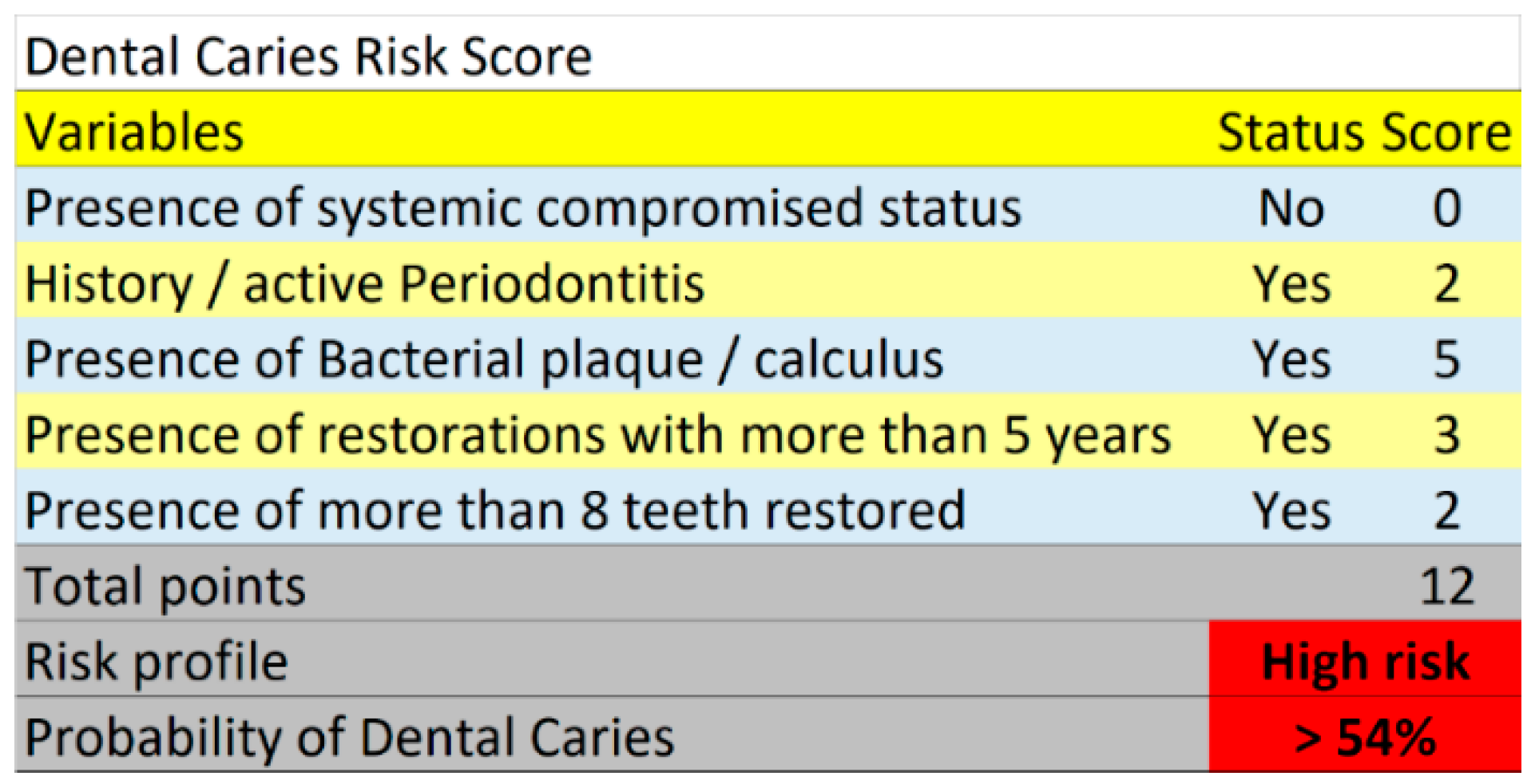Click the Risk profile label
The width and height of the screenshot is (1535, 784).
tap(157, 662)
